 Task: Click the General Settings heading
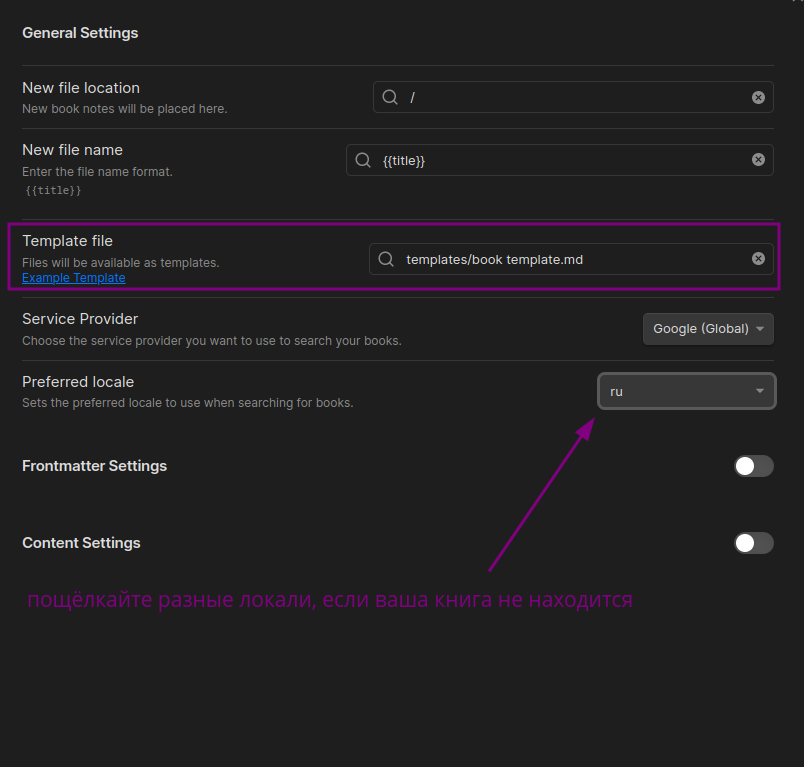pos(80,33)
